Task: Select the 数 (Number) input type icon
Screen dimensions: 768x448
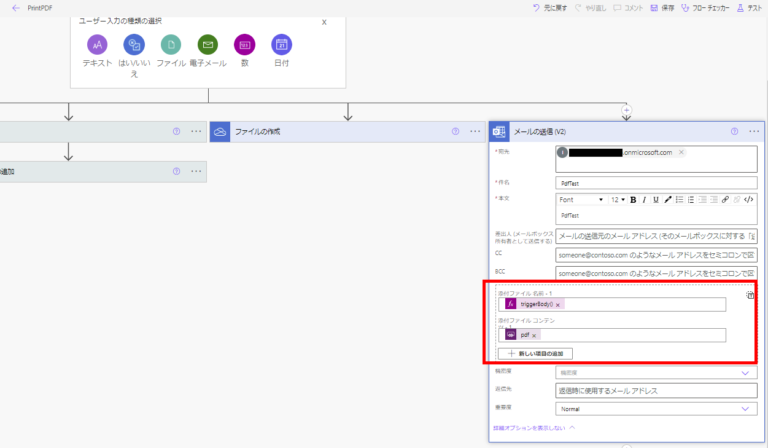Action: 244,45
